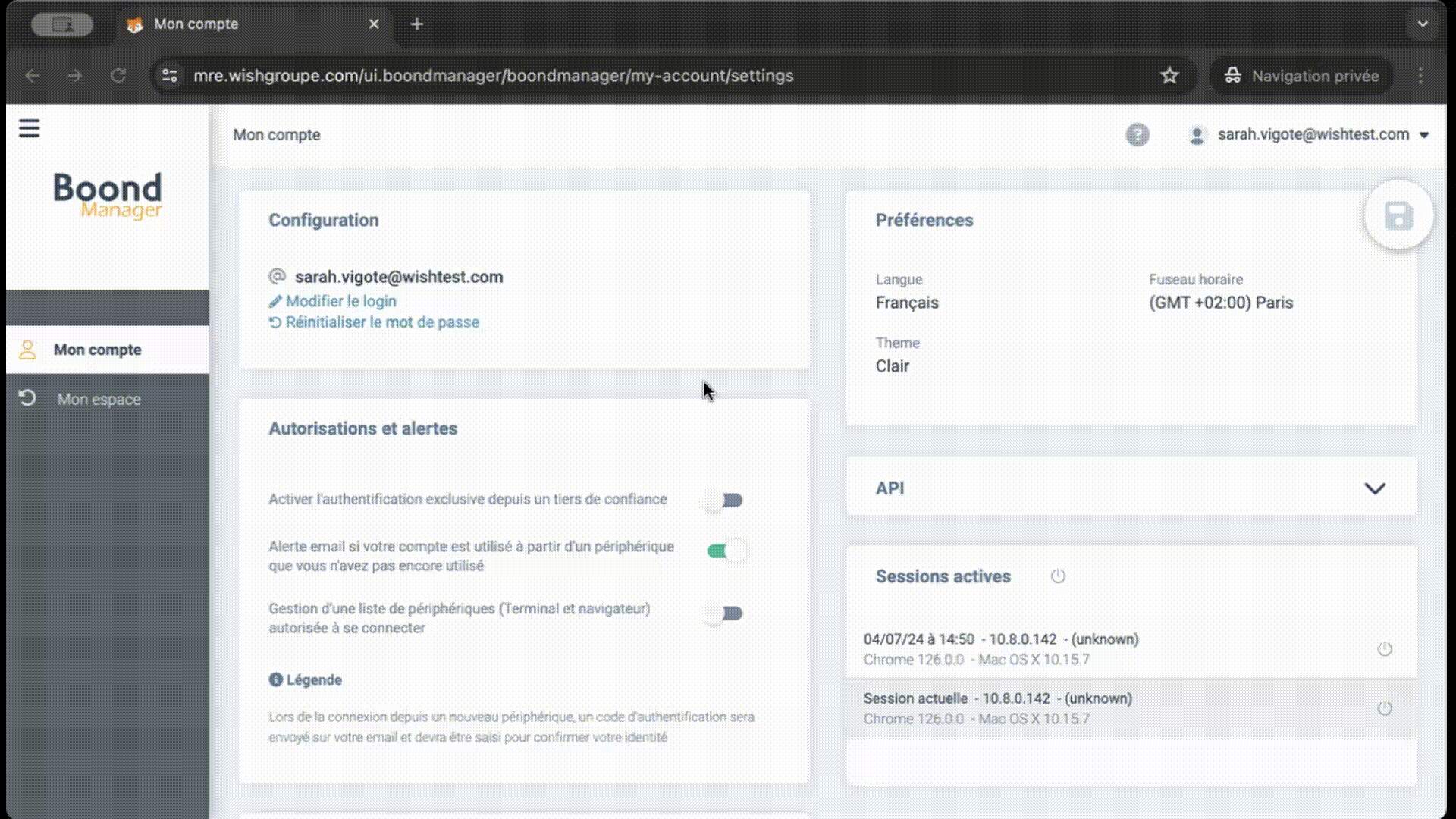Open the help question mark icon
This screenshot has height=819, width=1456.
[x=1137, y=135]
